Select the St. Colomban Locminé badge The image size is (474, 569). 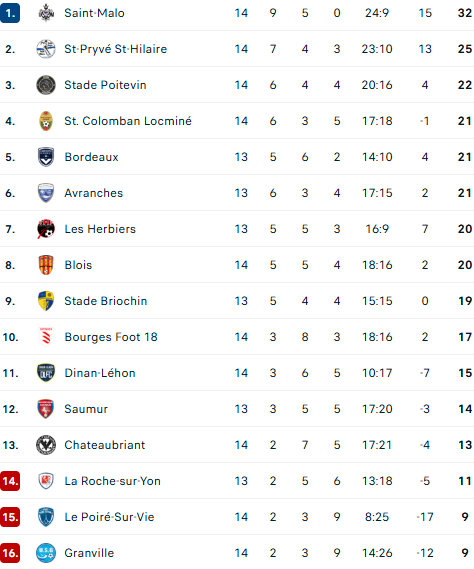(x=46, y=121)
